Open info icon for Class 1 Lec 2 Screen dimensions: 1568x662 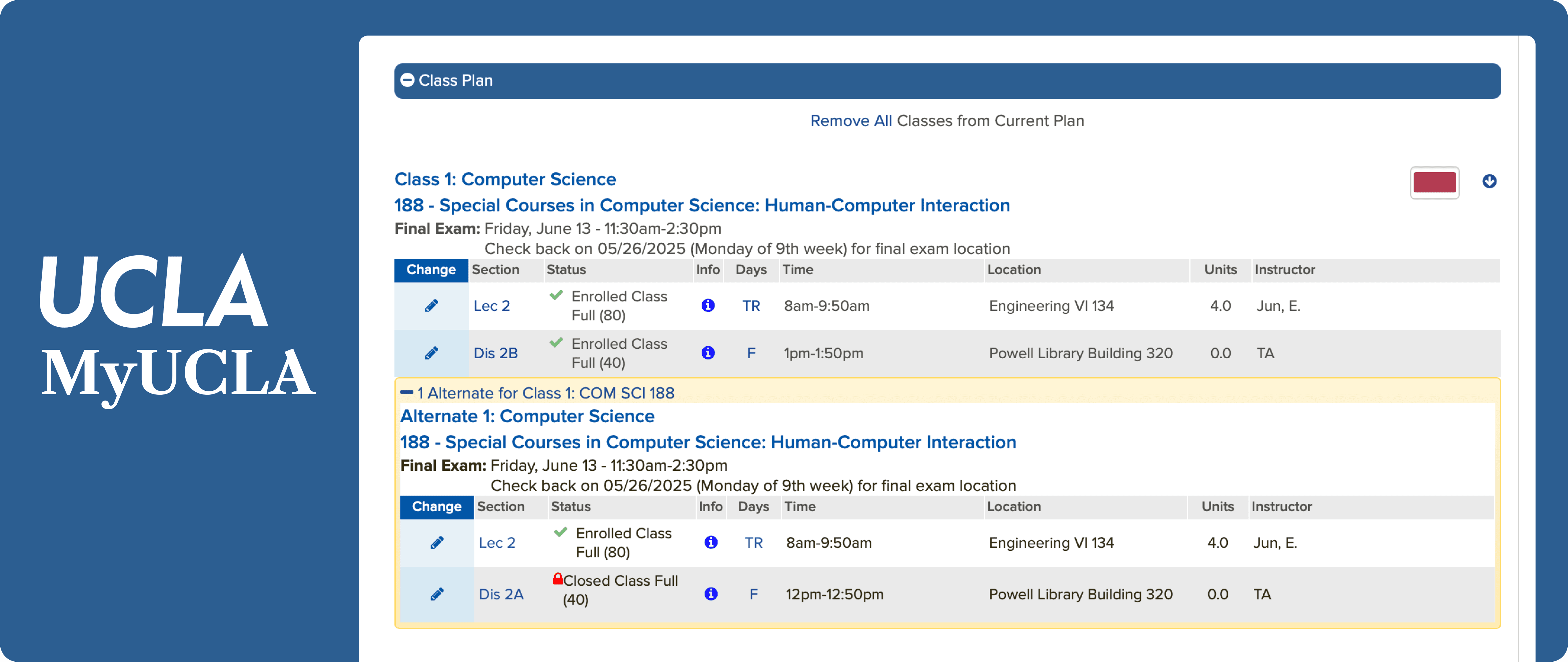[x=707, y=305]
